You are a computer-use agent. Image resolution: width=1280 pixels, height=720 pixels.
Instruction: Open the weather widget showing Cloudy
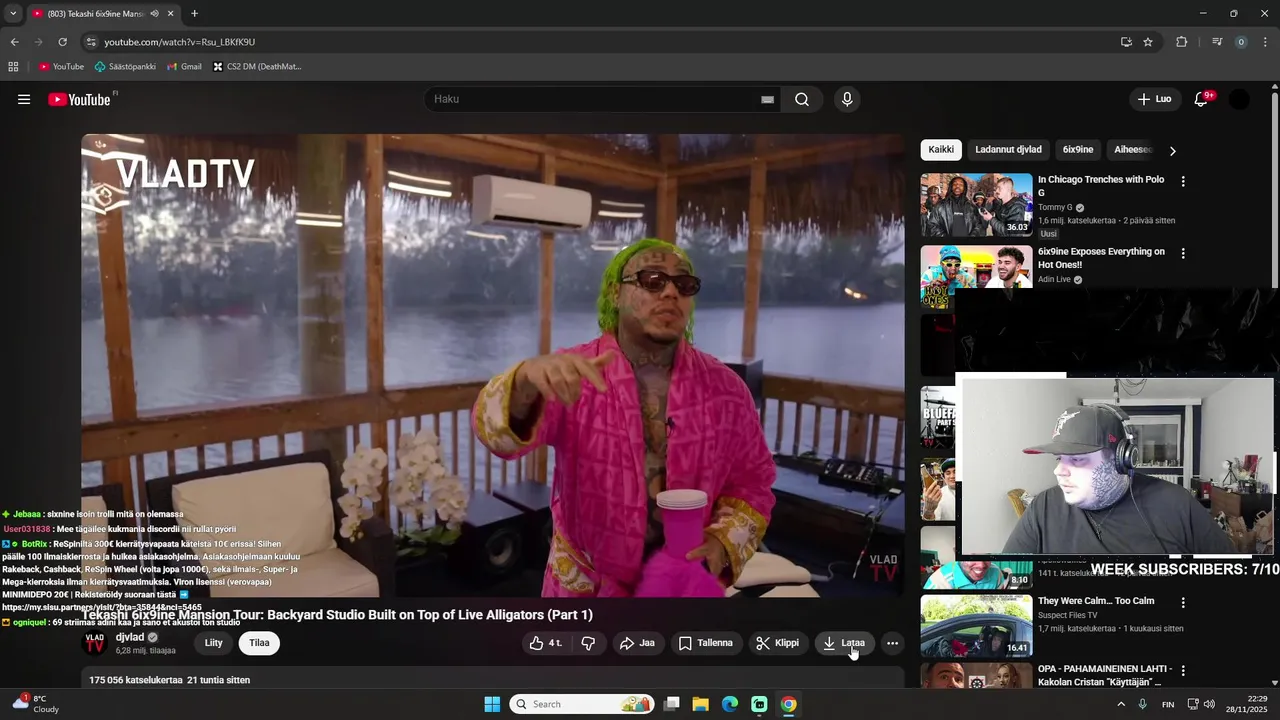coord(36,704)
